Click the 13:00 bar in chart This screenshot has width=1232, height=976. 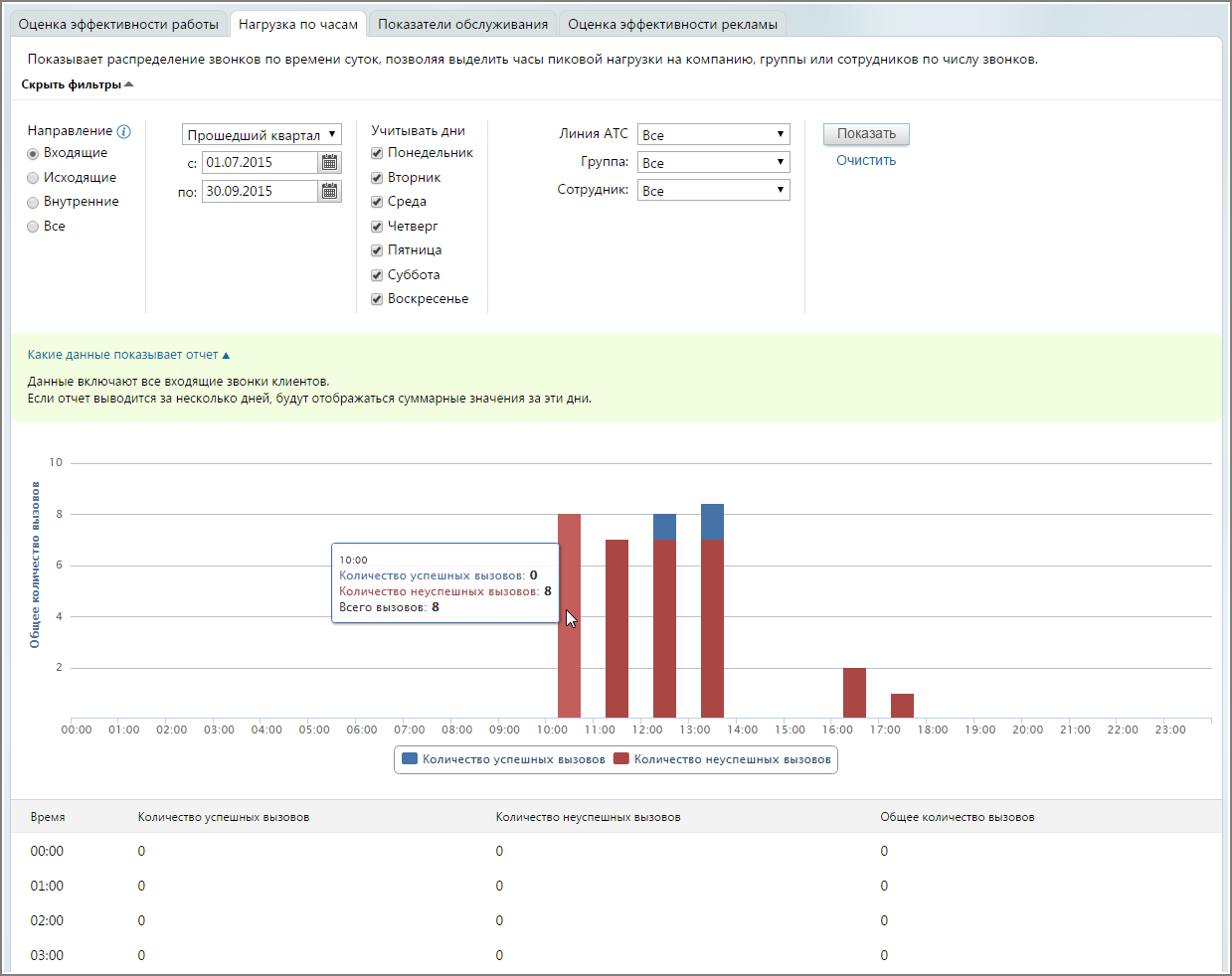[x=712, y=611]
